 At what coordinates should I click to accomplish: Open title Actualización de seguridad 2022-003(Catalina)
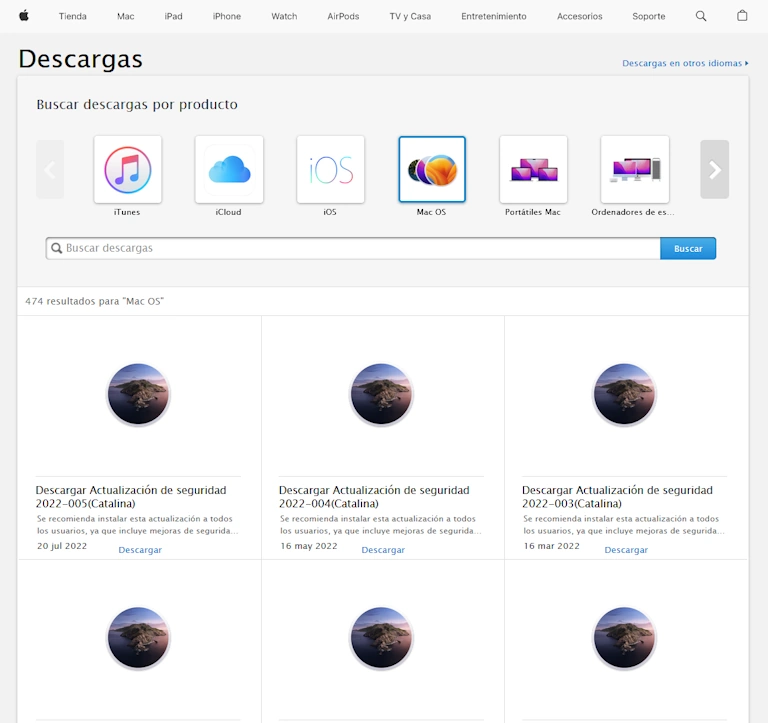point(617,497)
